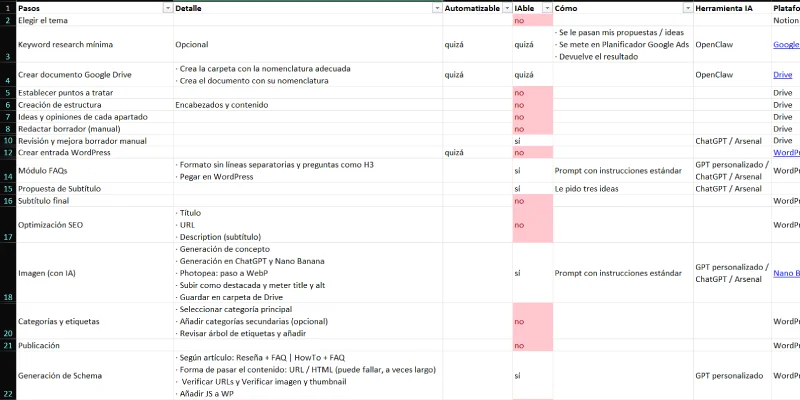The image size is (800, 400).
Task: Select the cell 'Categorías y etiquetas'
Action: click(x=95, y=321)
